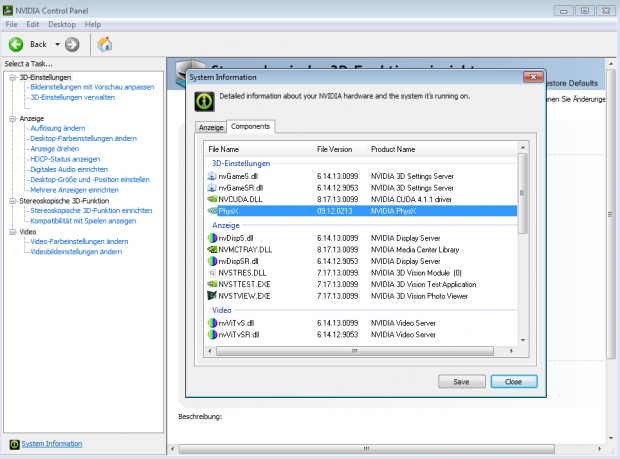The width and height of the screenshot is (620, 459).
Task: Click the Close button in dialog
Action: click(513, 381)
